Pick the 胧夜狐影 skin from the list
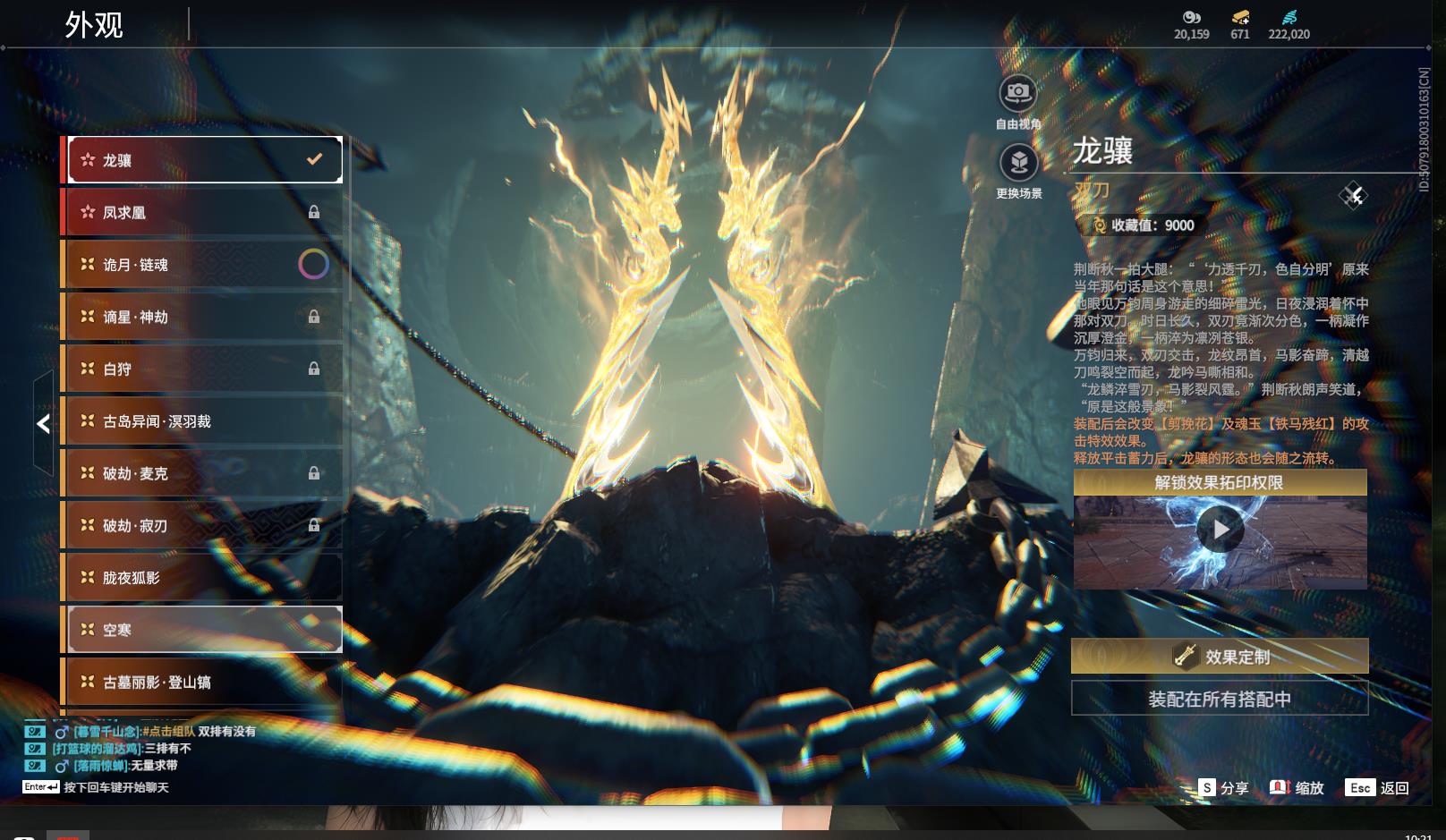Image resolution: width=1446 pixels, height=840 pixels. [205, 577]
